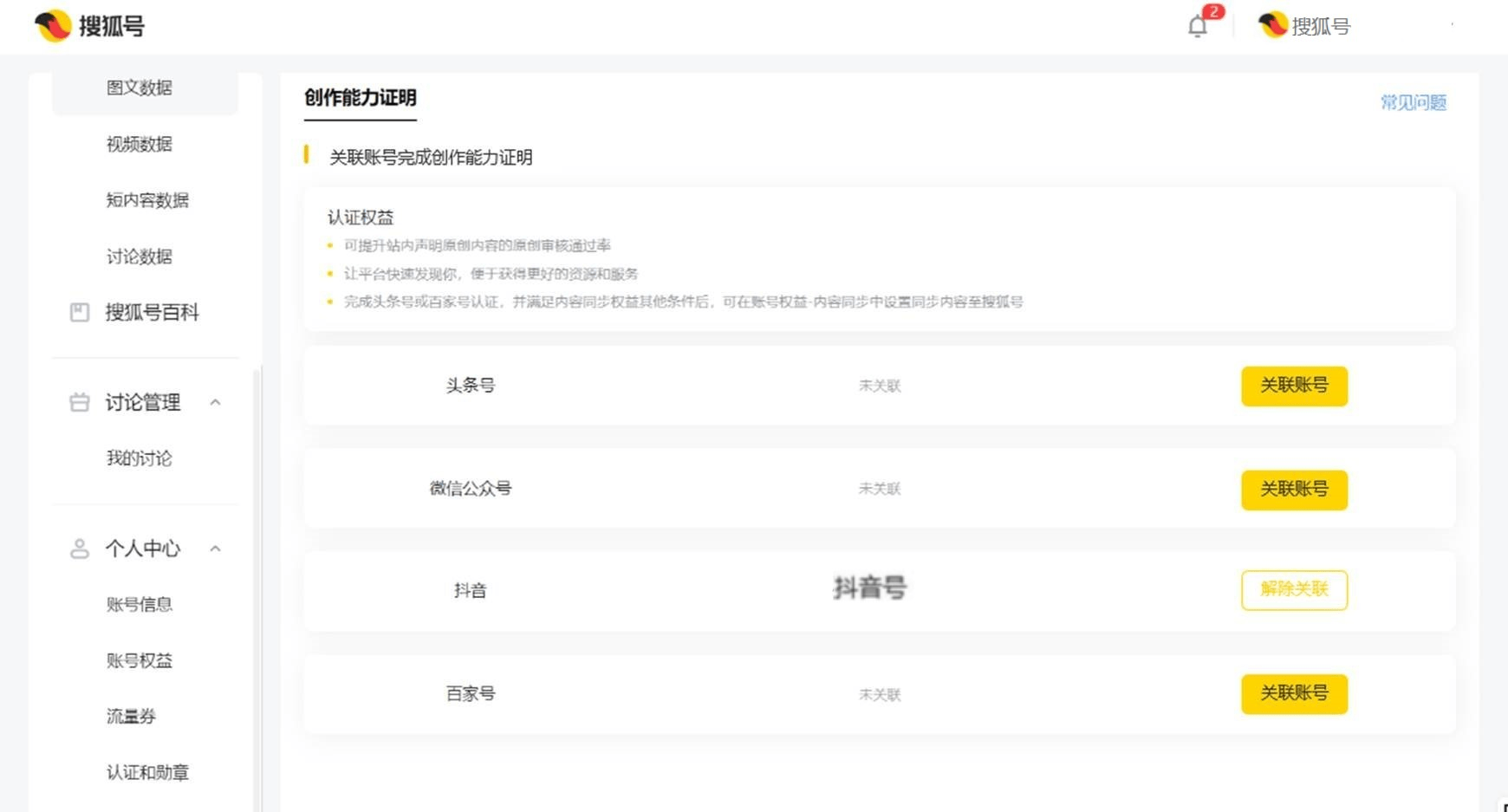
Task: Open 图文数据 in the sidebar
Action: point(140,88)
